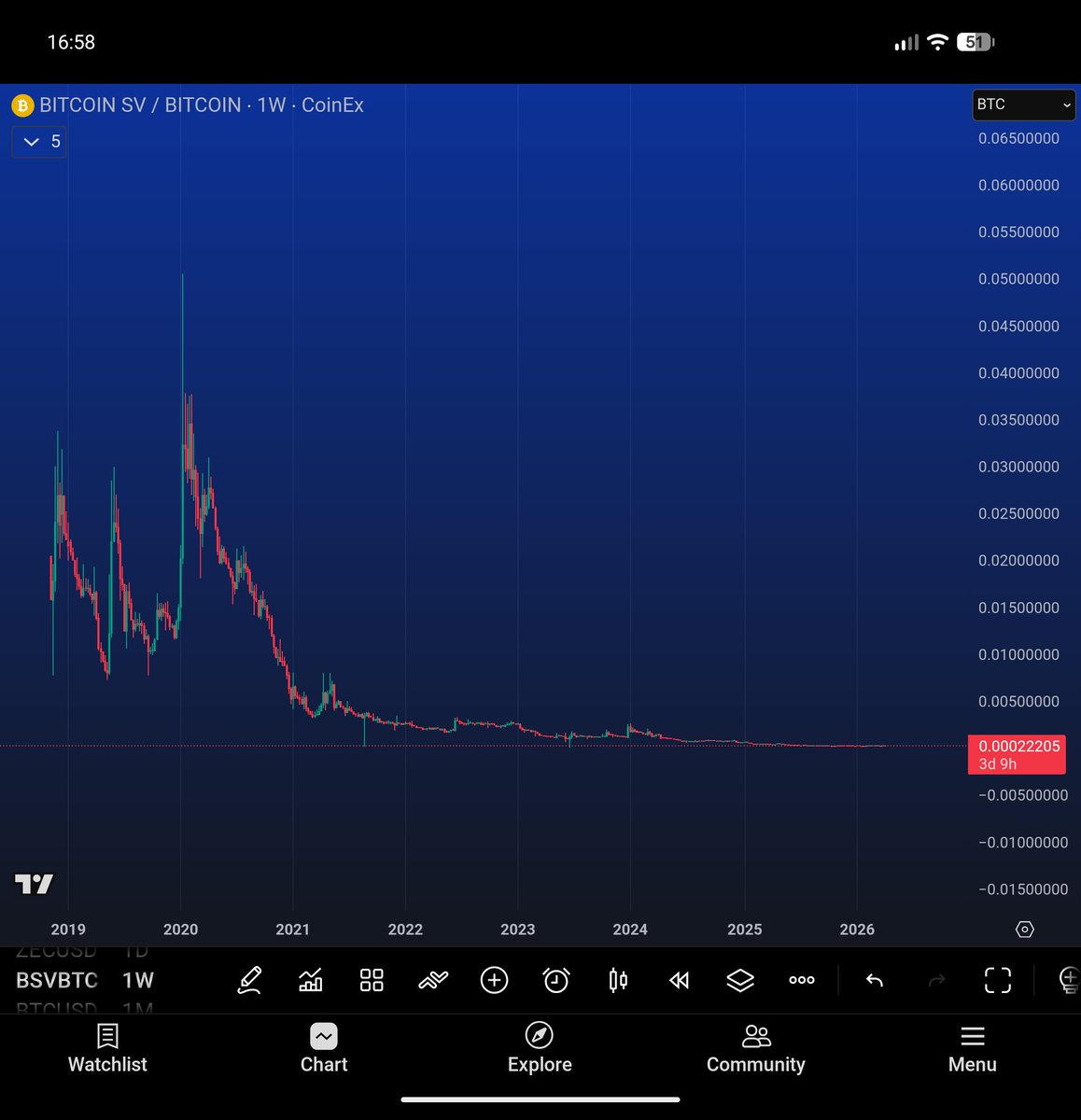Select the BSVBTC symbol entry
The height and width of the screenshot is (1120, 1081).
tap(57, 980)
